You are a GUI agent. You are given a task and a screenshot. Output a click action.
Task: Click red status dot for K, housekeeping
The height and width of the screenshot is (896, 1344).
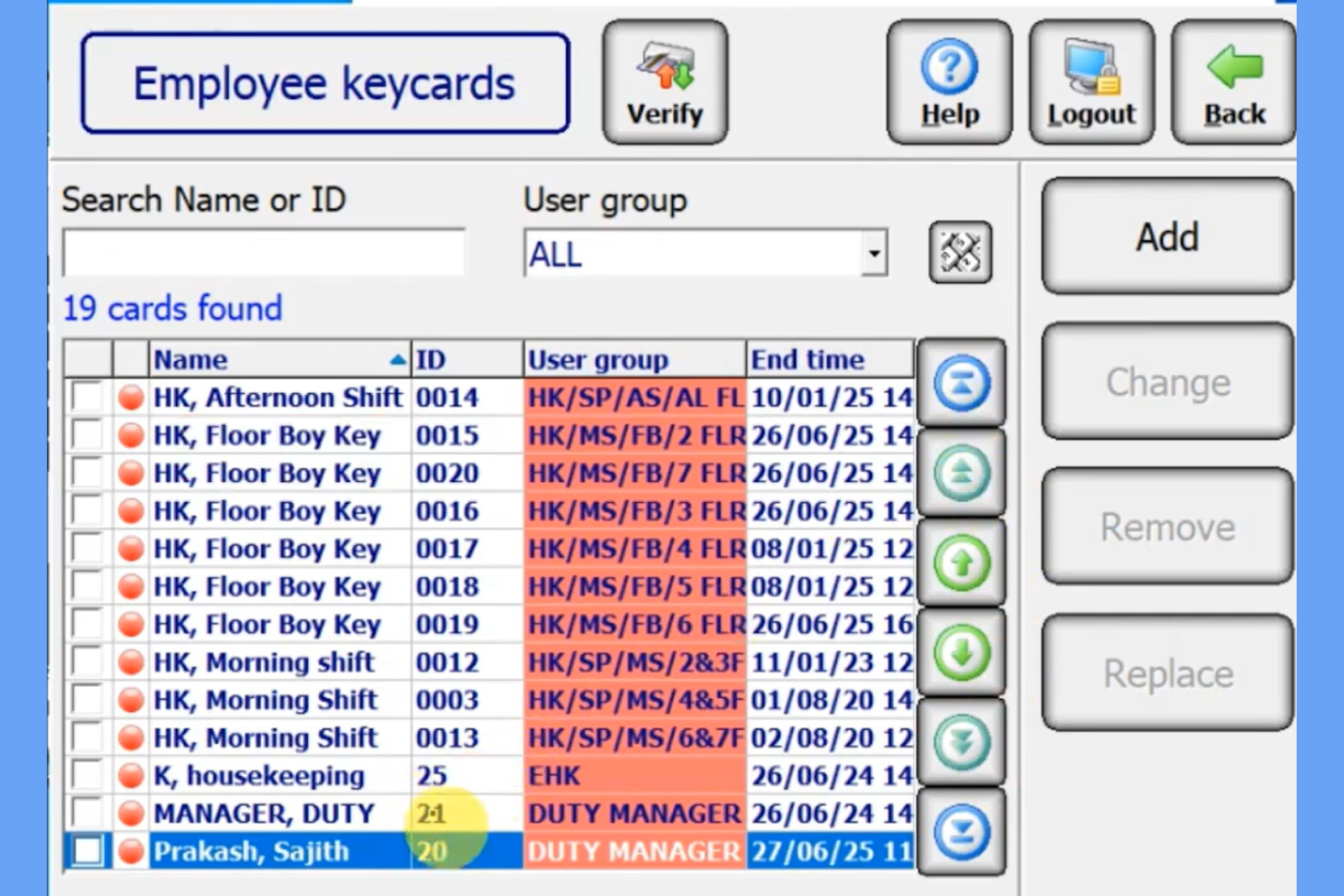pyautogui.click(x=131, y=775)
